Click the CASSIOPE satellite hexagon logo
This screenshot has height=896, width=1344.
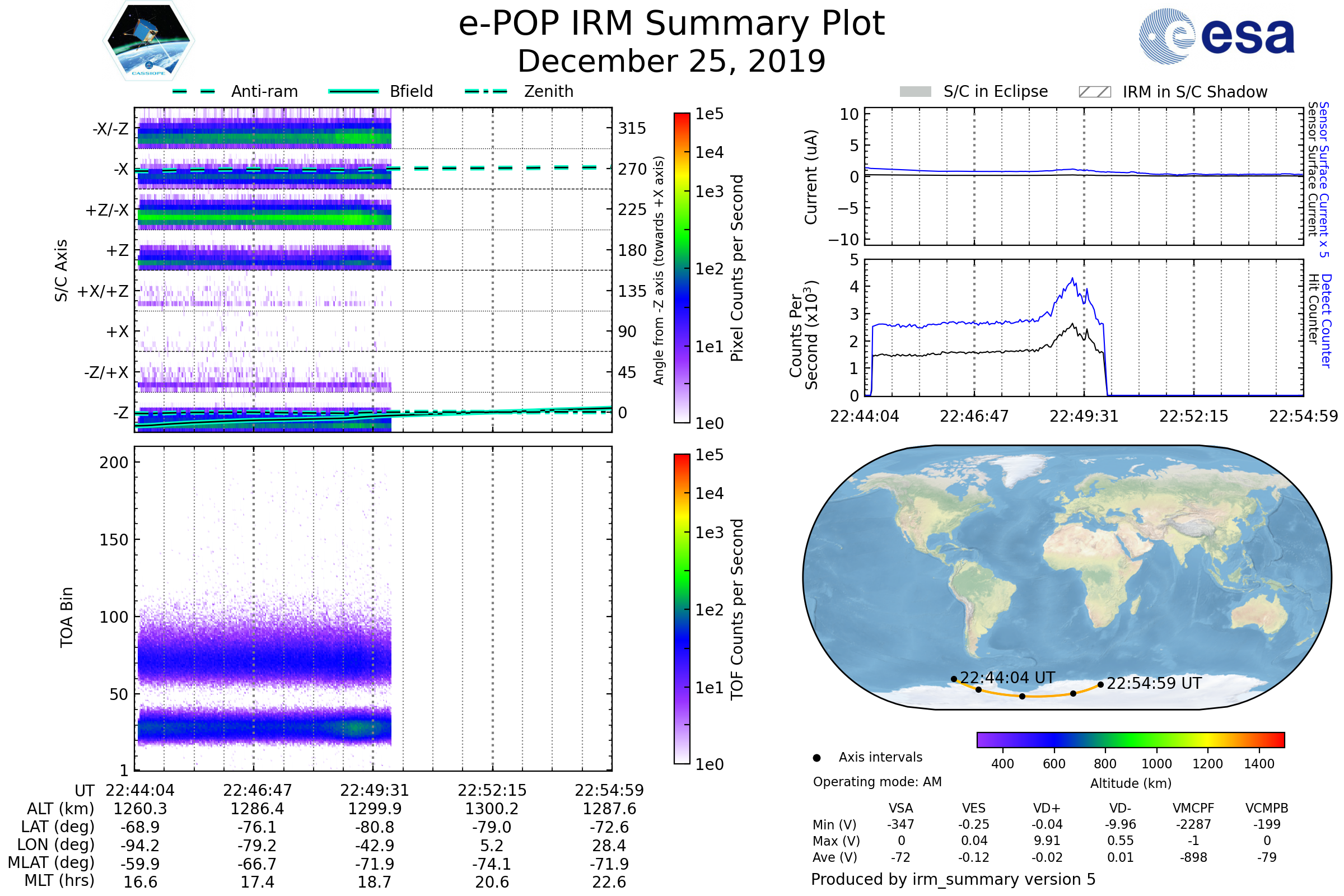(x=148, y=41)
